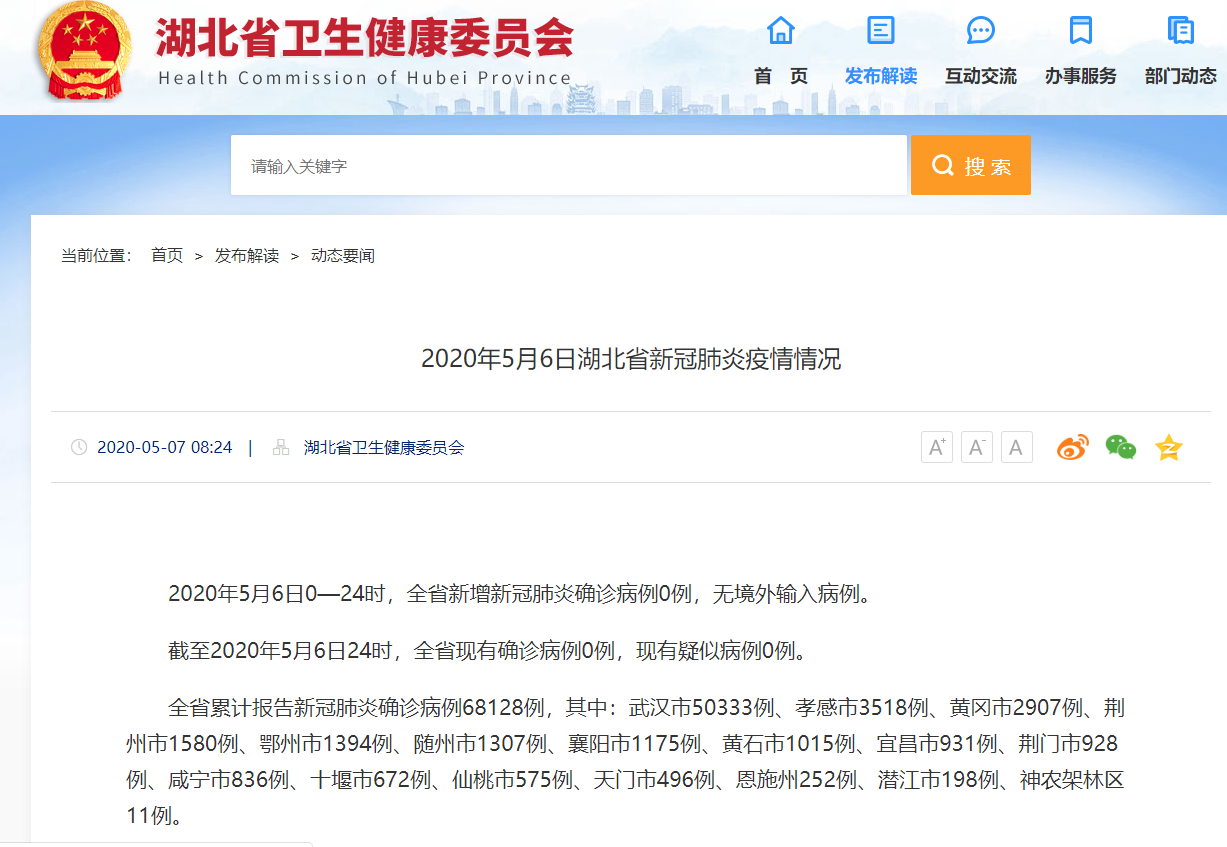Image resolution: width=1227 pixels, height=847 pixels.
Task: Decrease font size with A- button
Action: tap(977, 448)
